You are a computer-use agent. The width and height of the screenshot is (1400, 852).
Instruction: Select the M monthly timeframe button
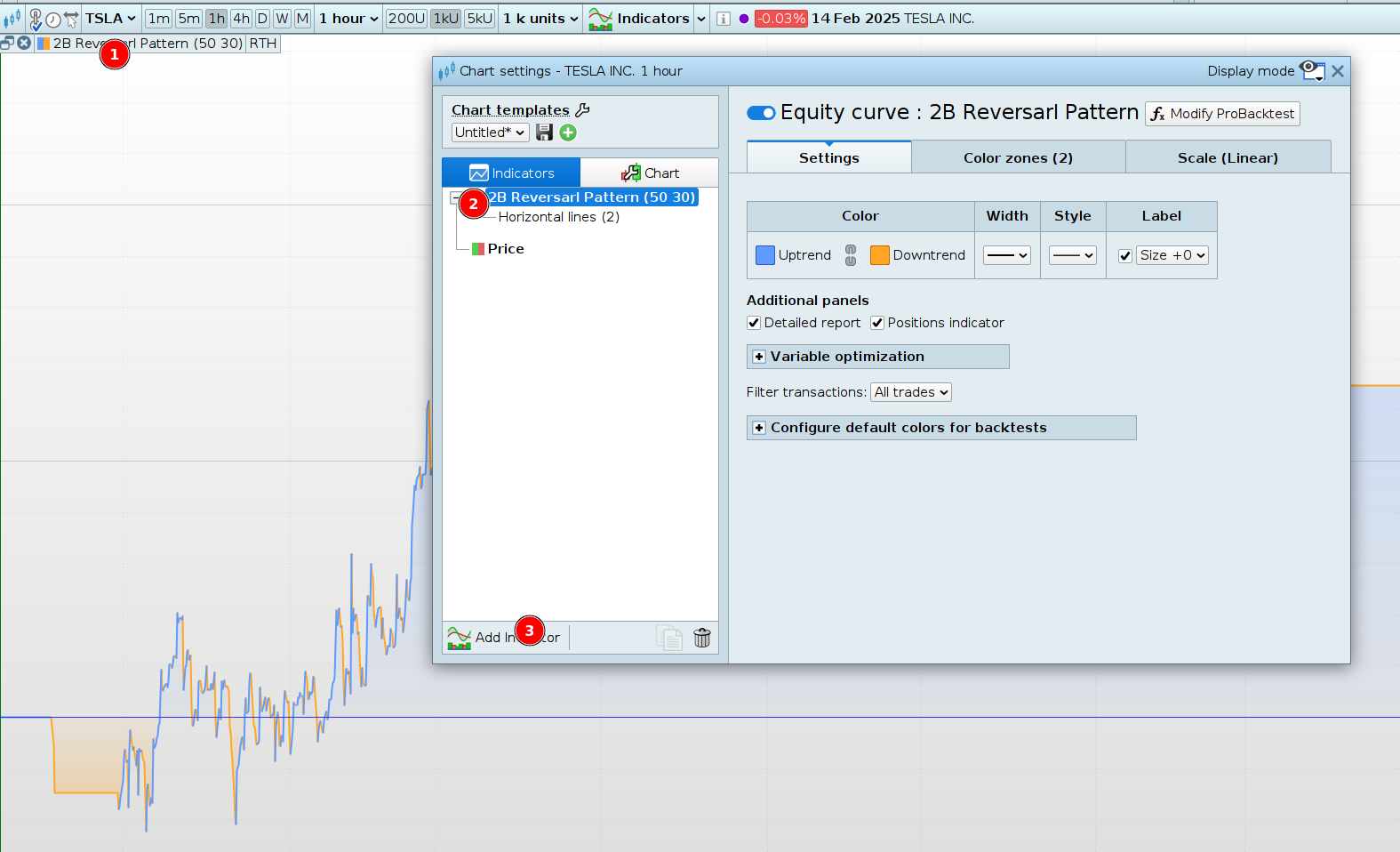[302, 19]
